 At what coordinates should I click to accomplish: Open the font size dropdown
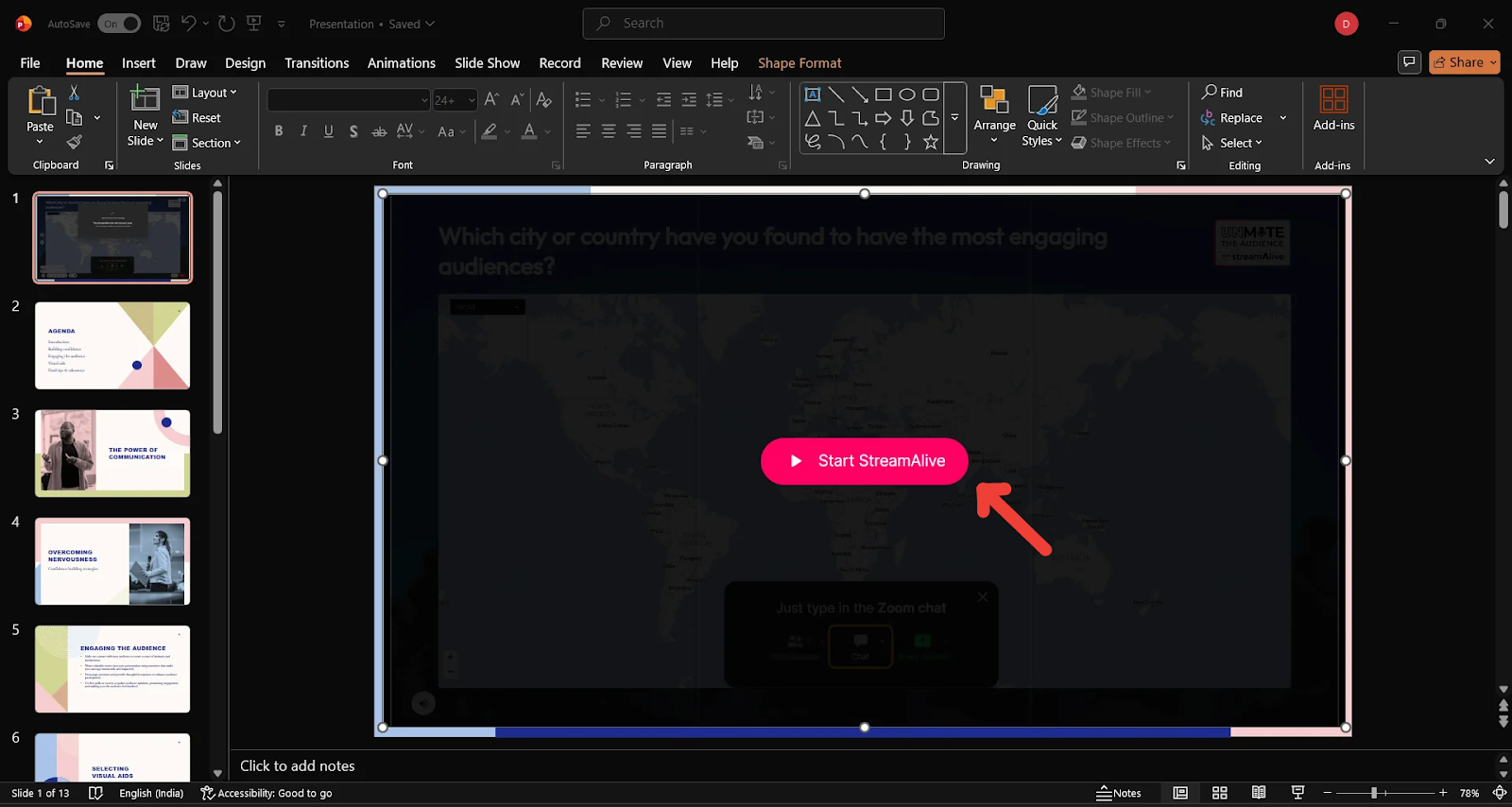pos(472,100)
